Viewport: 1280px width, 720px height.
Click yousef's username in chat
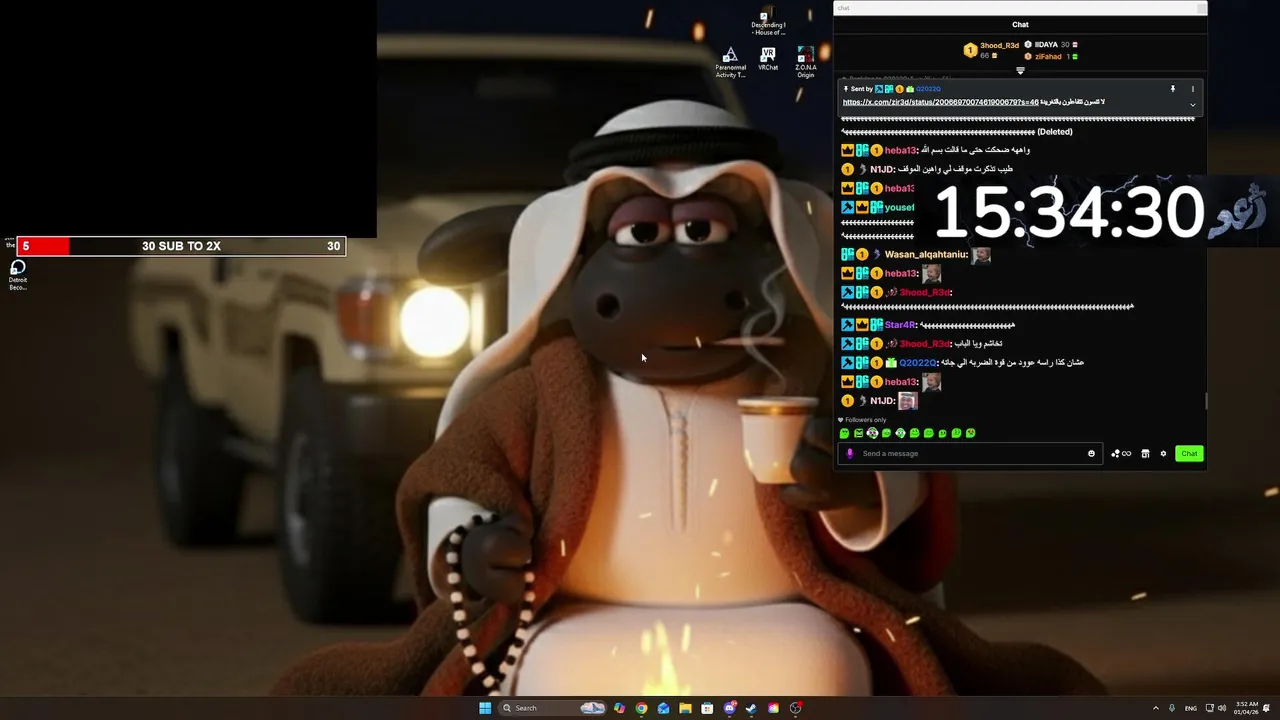[x=899, y=208]
